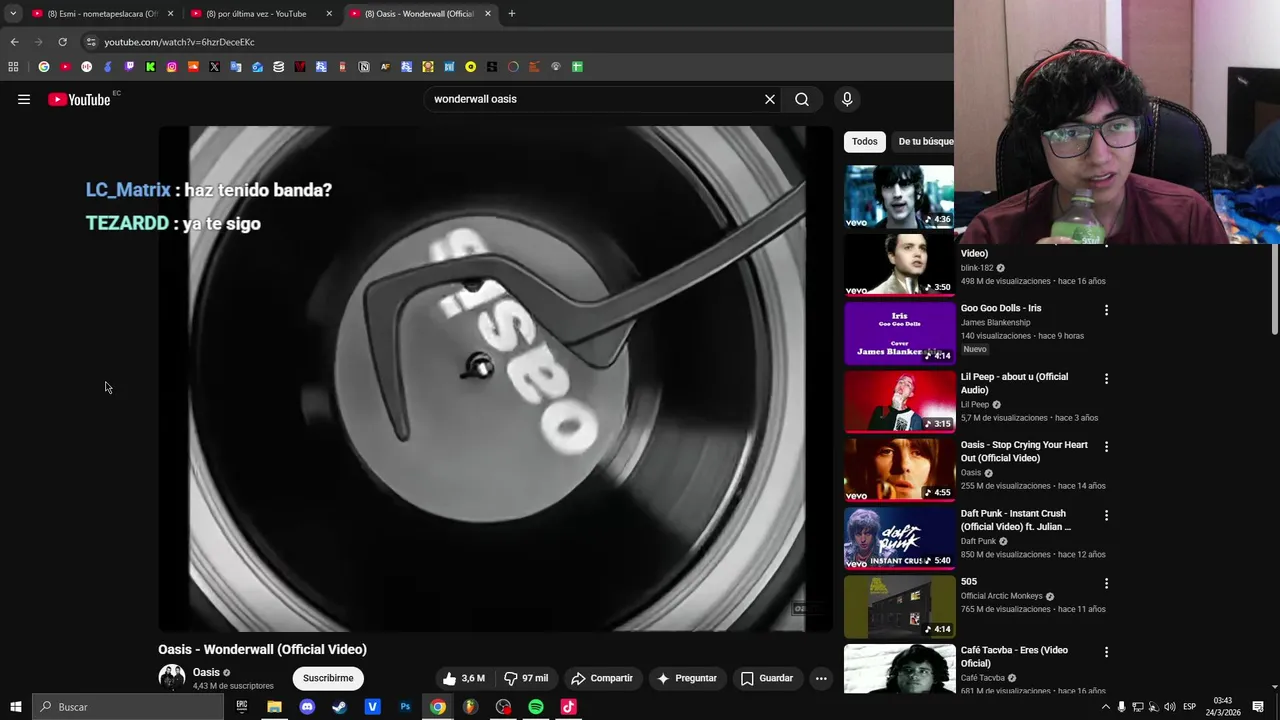Open the Instagram bookmark
Viewport: 1280px width, 720px height.
pos(172,67)
